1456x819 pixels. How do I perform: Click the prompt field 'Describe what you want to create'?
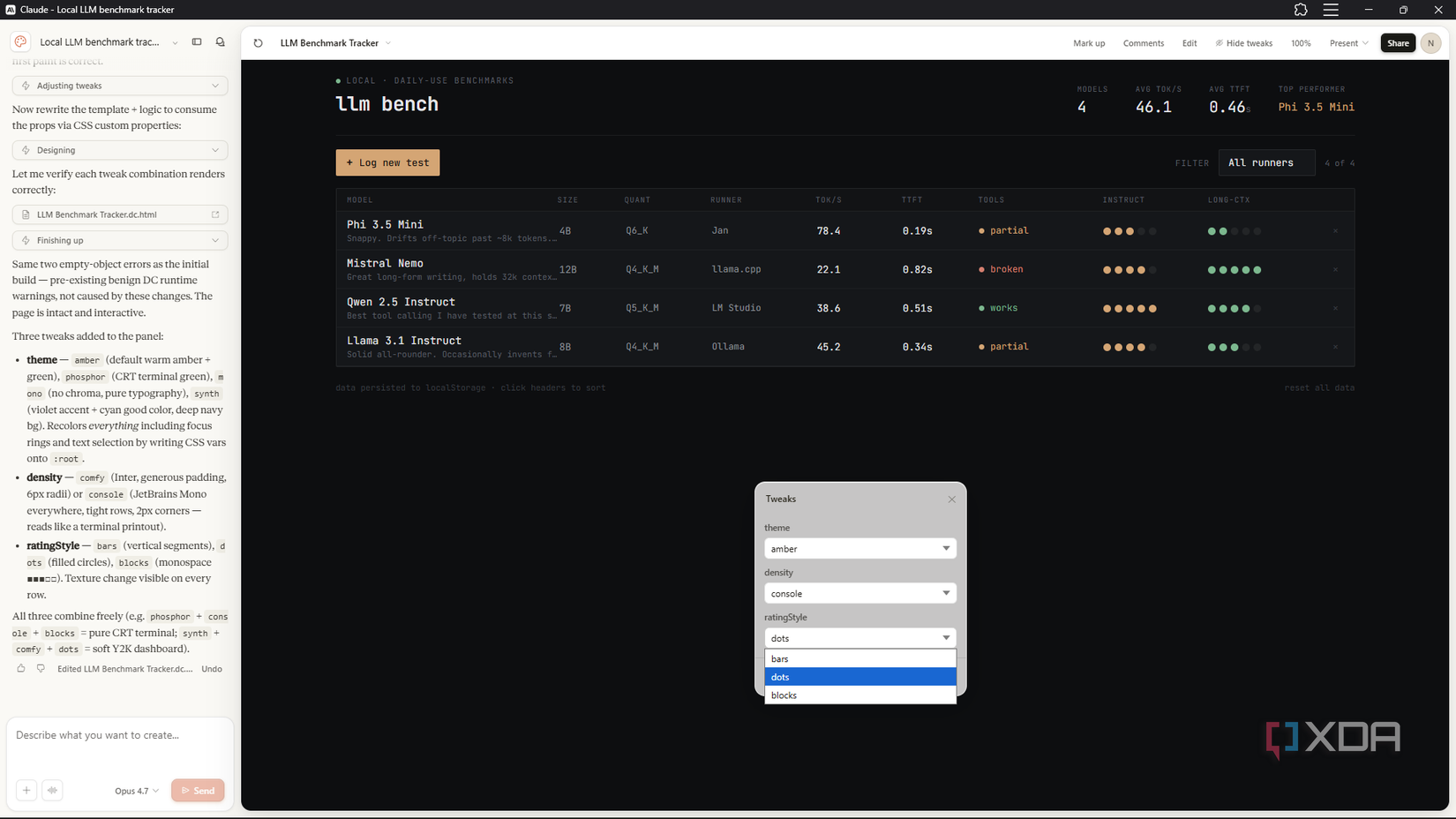[x=120, y=735]
